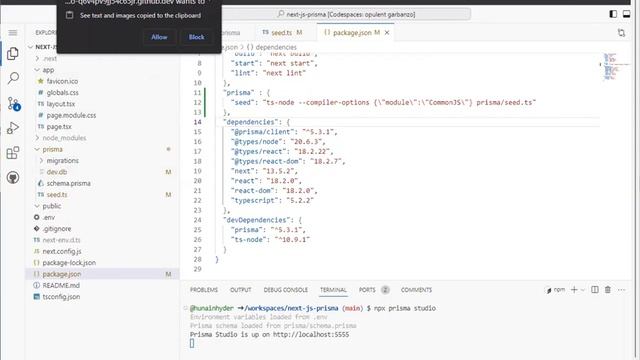
Task: Open the Search view icon
Action: click(13, 78)
